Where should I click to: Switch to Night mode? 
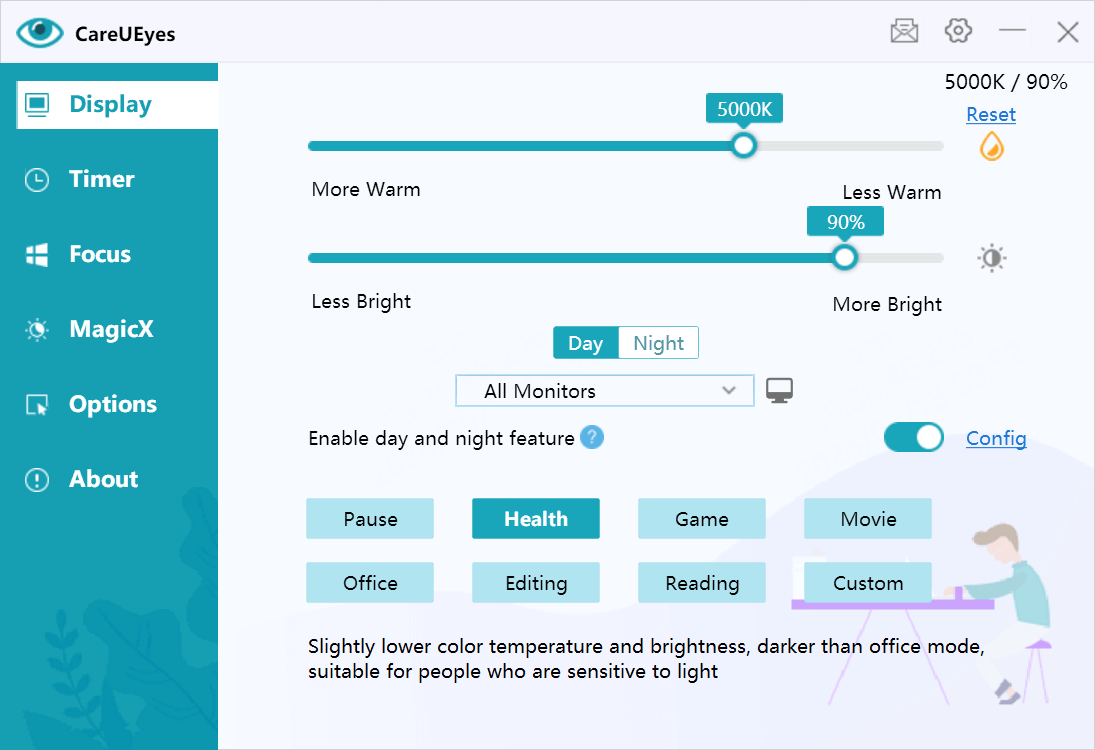tap(659, 343)
